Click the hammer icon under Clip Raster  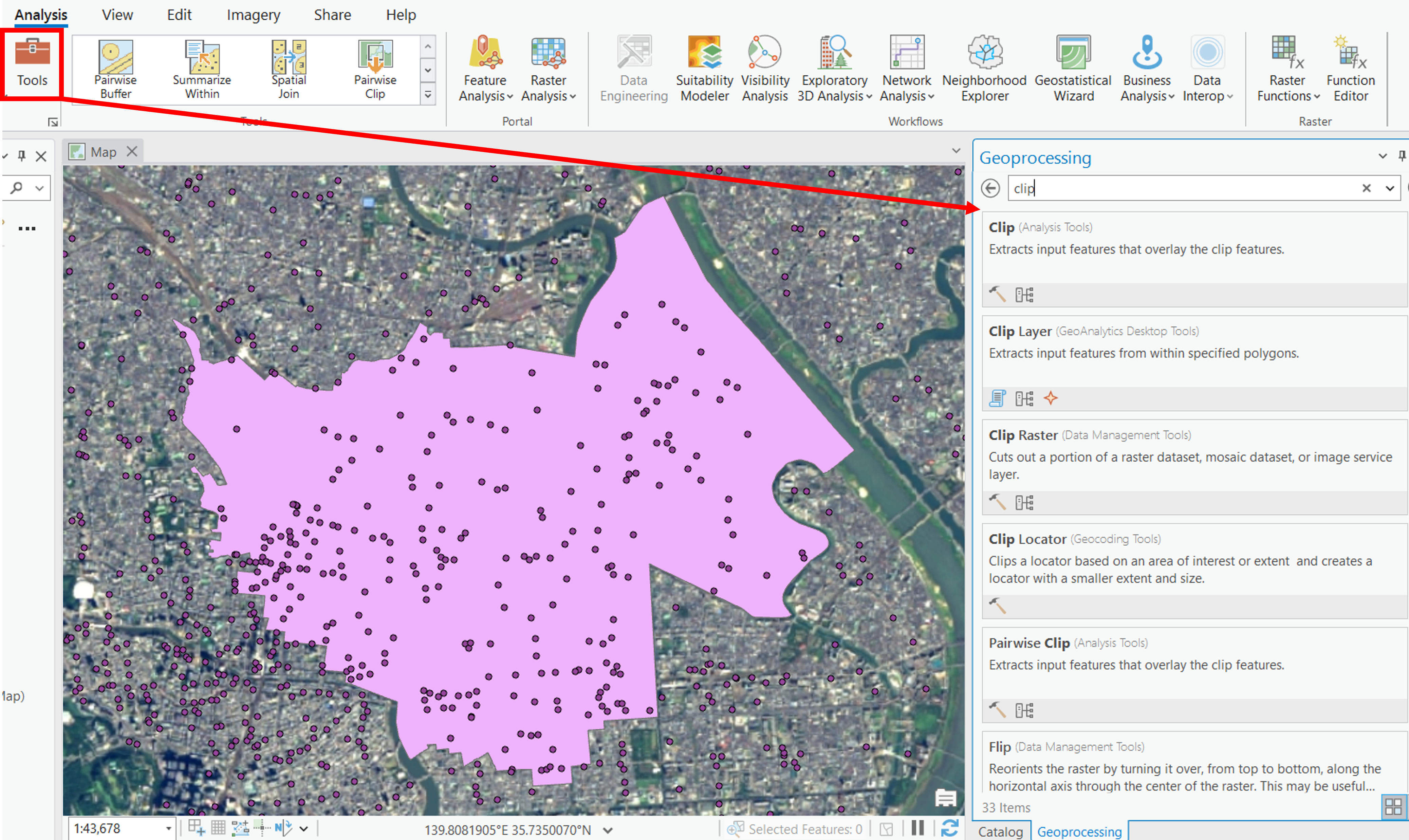[x=997, y=502]
